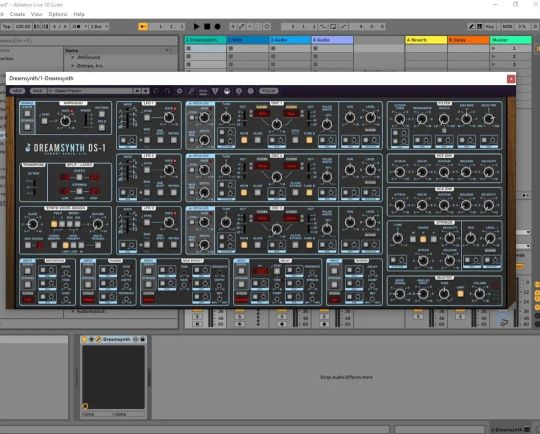Screen dimensions: 540x434
Task: Click the zoom magnifier icon in Dreamsynth
Action: pyautogui.click(x=191, y=91)
